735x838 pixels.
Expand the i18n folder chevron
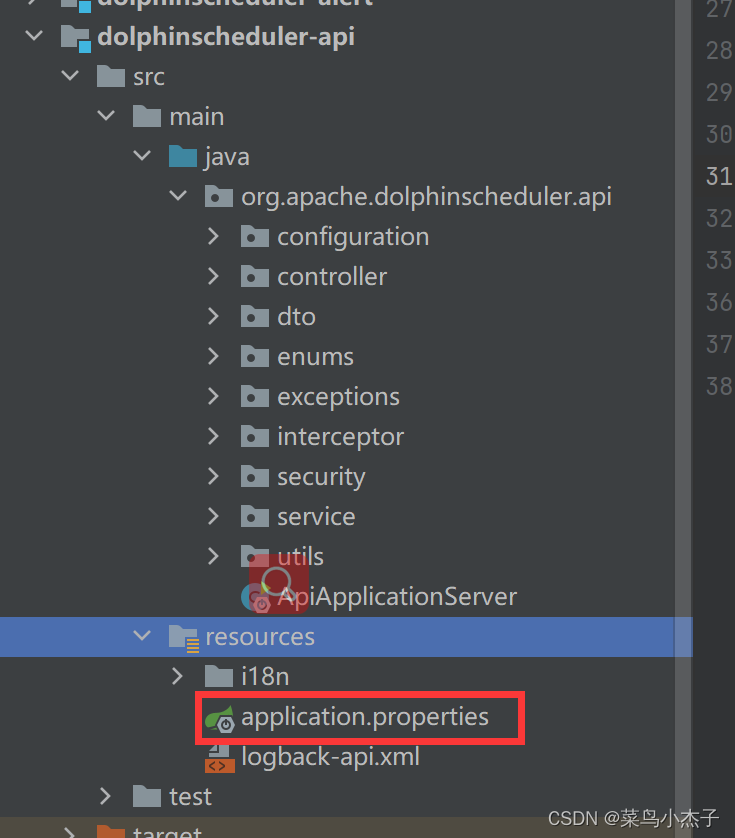click(177, 676)
